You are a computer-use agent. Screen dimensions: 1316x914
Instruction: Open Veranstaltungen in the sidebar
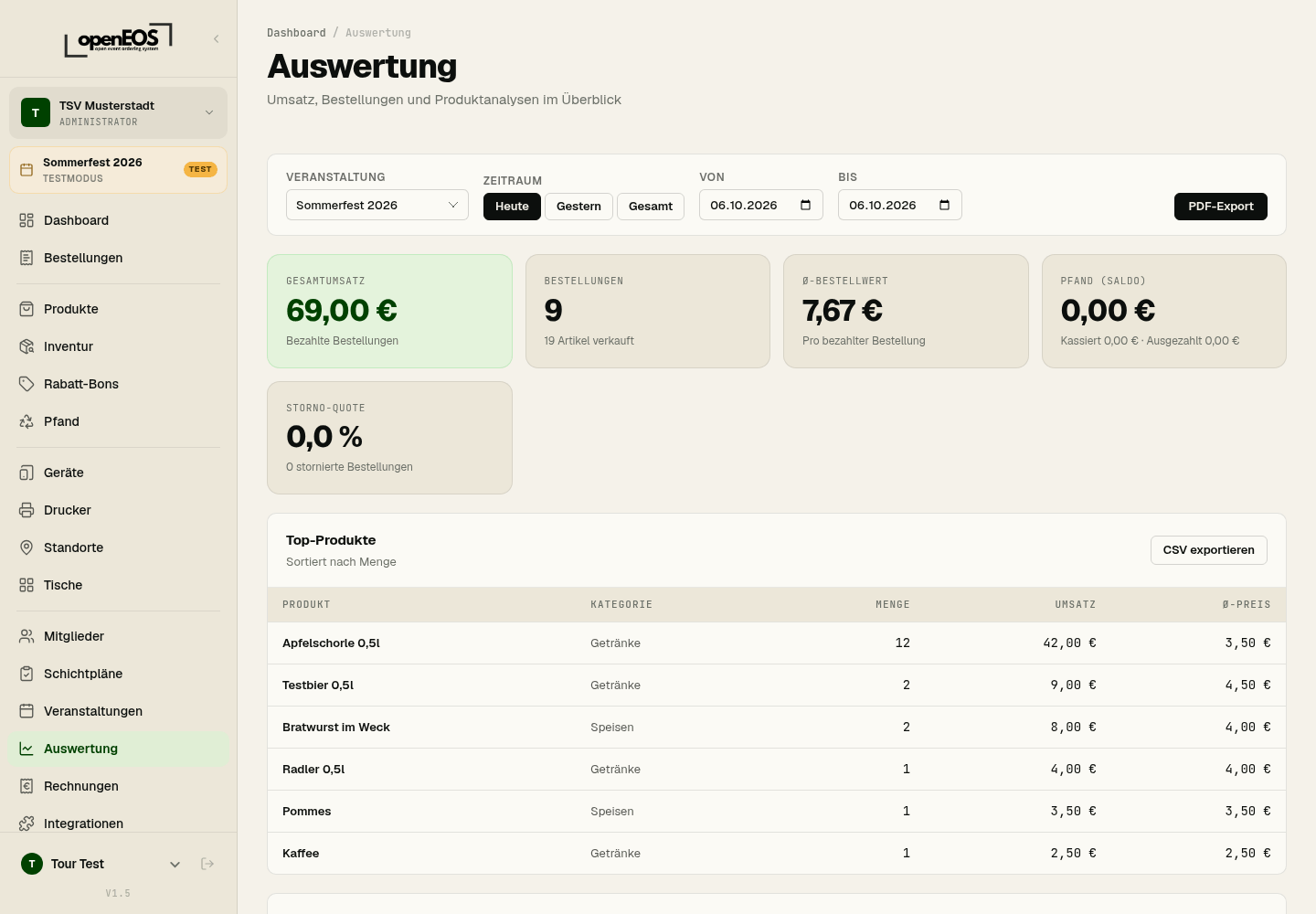pos(118,711)
